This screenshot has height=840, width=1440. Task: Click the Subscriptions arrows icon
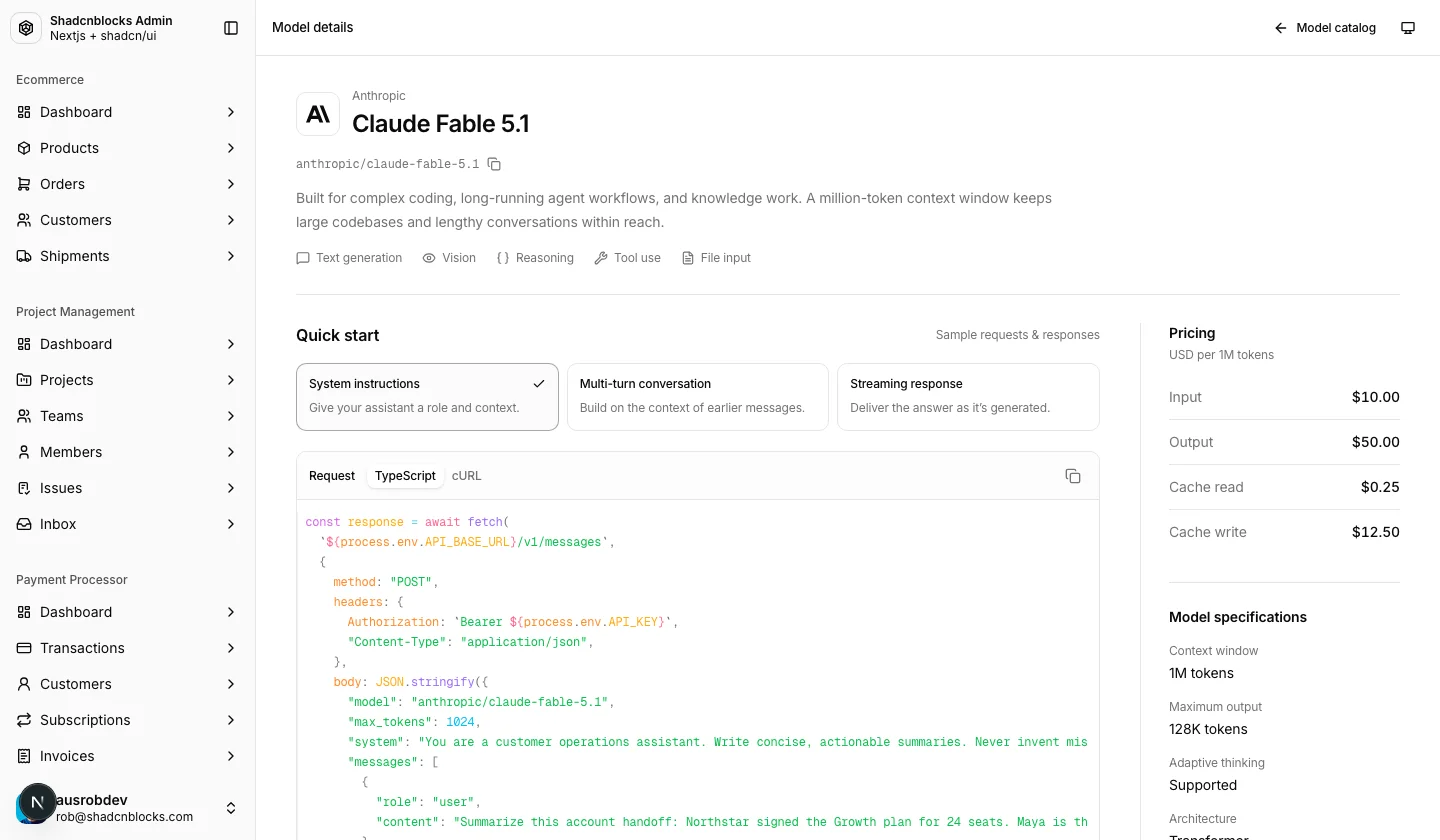tap(24, 720)
